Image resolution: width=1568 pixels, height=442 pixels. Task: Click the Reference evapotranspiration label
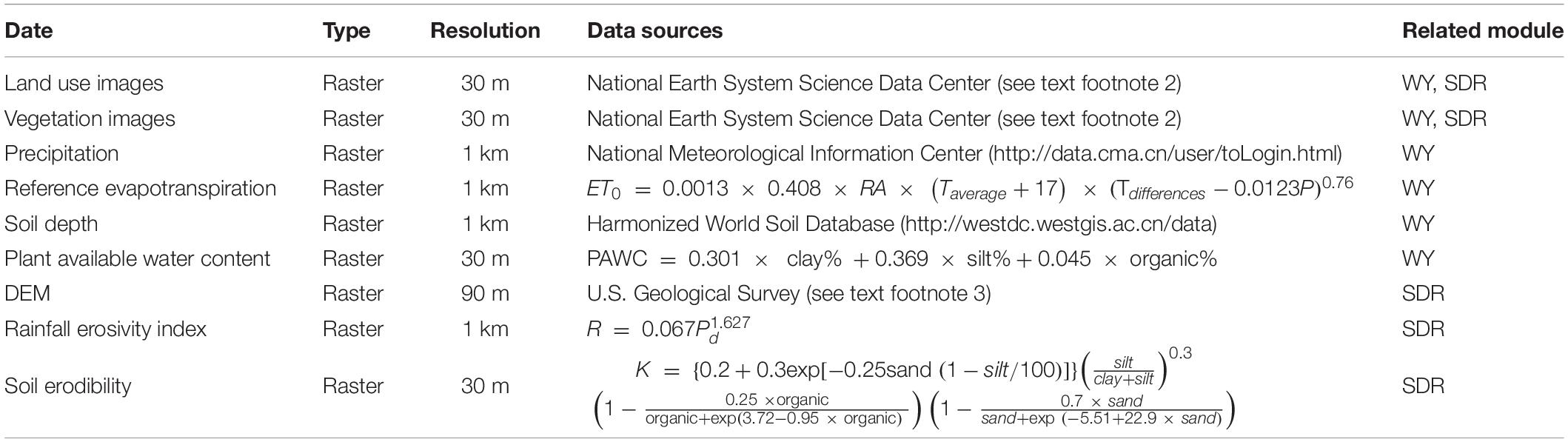(140, 189)
